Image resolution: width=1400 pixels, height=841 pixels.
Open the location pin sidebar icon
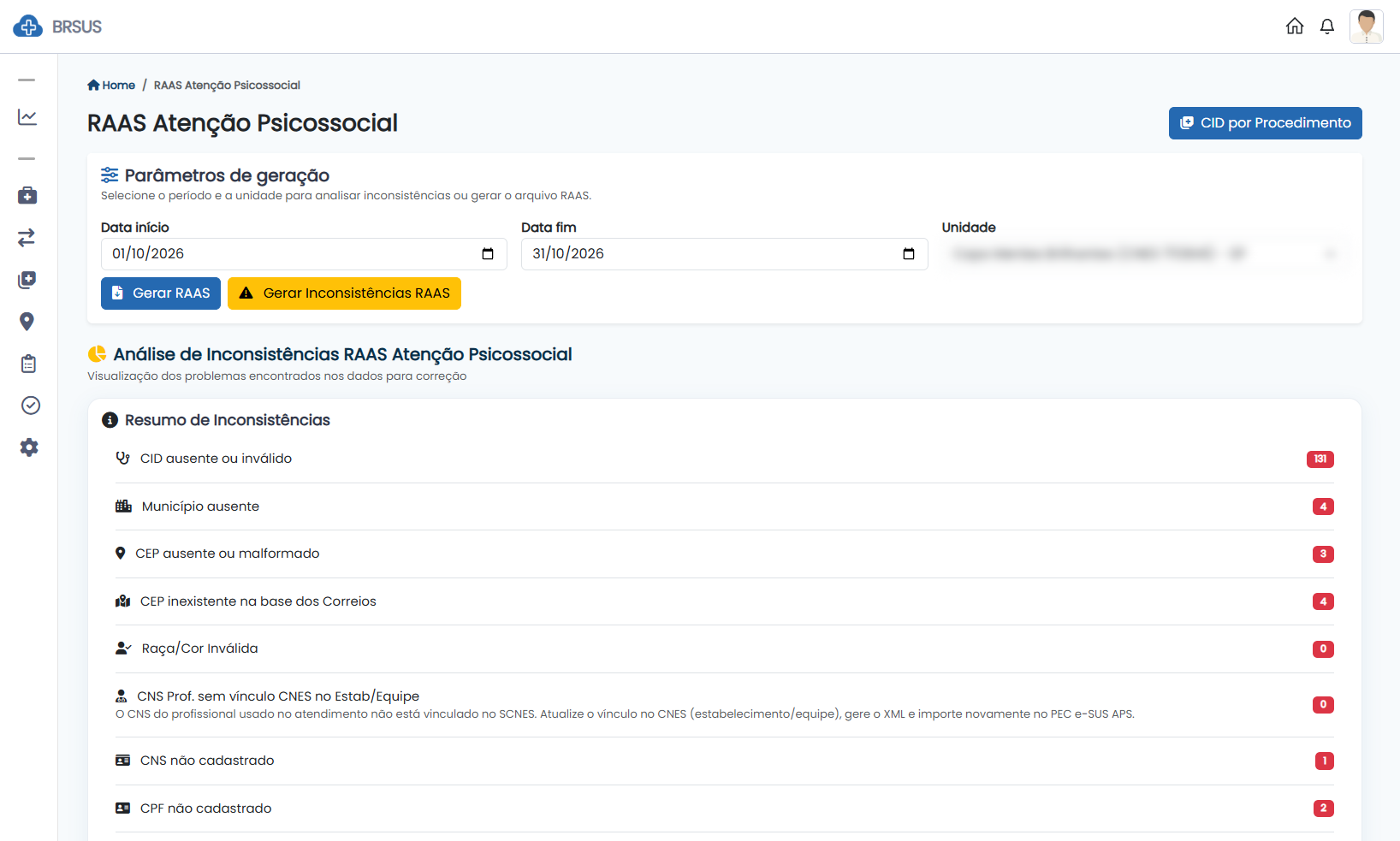pos(27,322)
